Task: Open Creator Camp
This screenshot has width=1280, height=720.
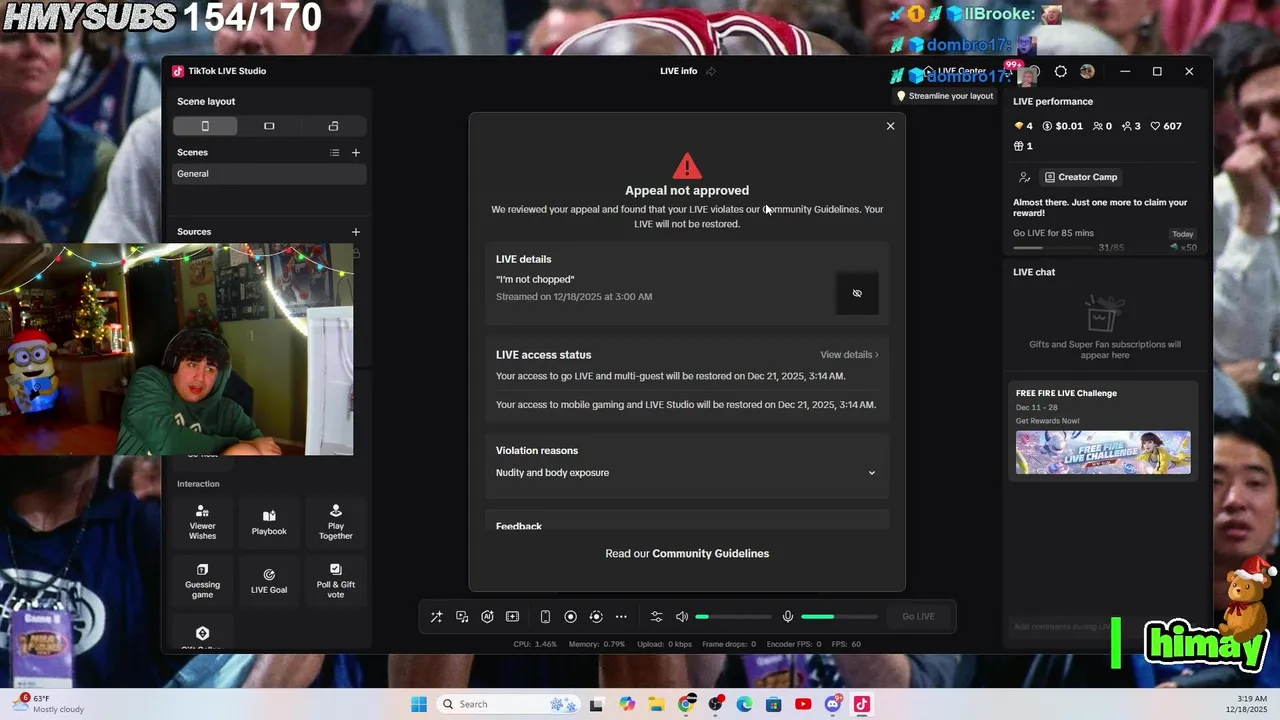Action: click(x=1081, y=177)
